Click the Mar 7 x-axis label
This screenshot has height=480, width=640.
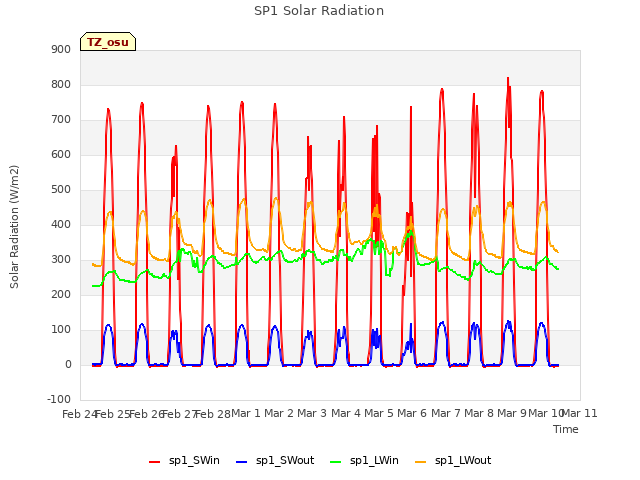point(446,413)
